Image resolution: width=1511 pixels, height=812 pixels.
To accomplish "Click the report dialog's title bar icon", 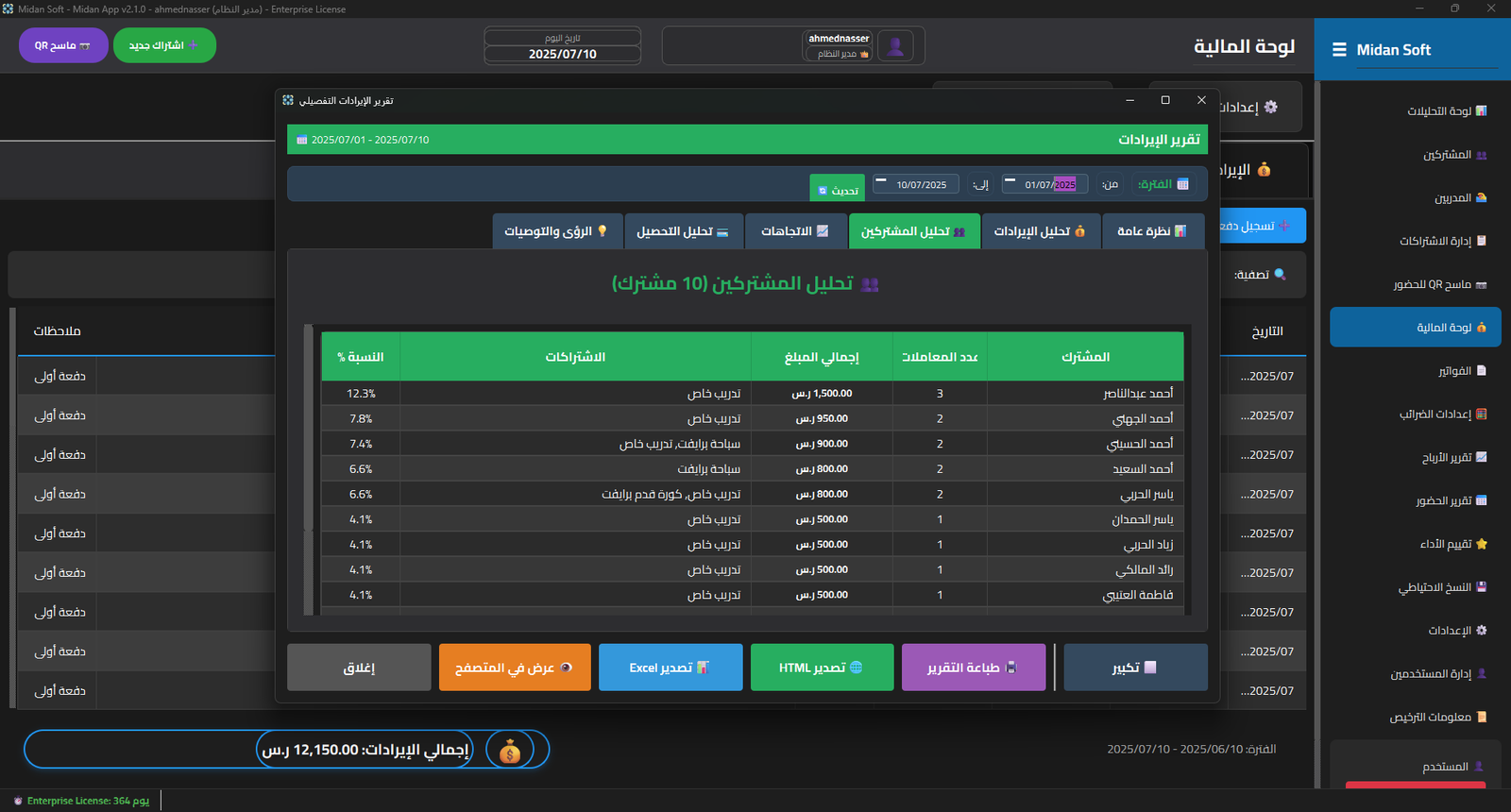I will click(288, 100).
